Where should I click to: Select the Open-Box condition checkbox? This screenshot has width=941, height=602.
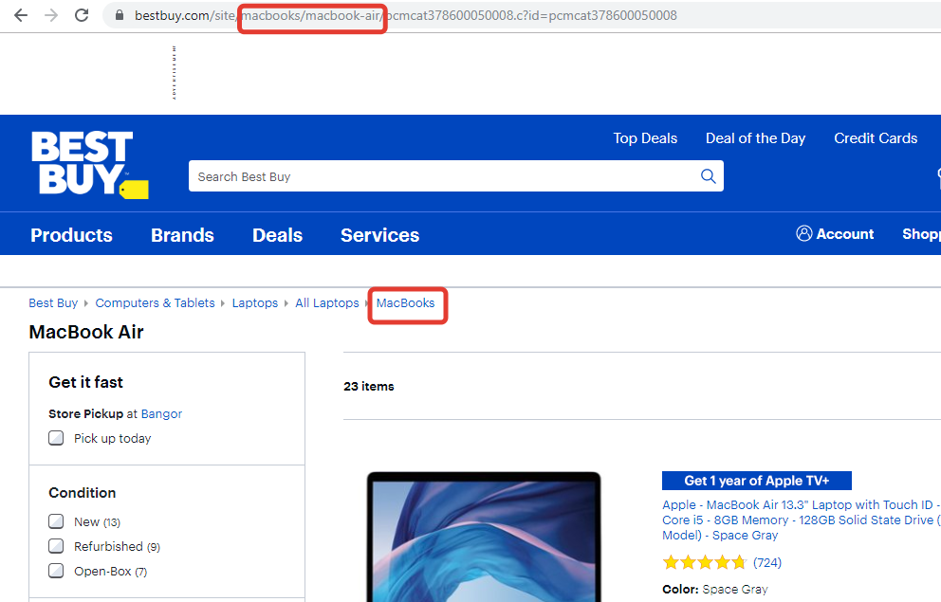(x=57, y=571)
